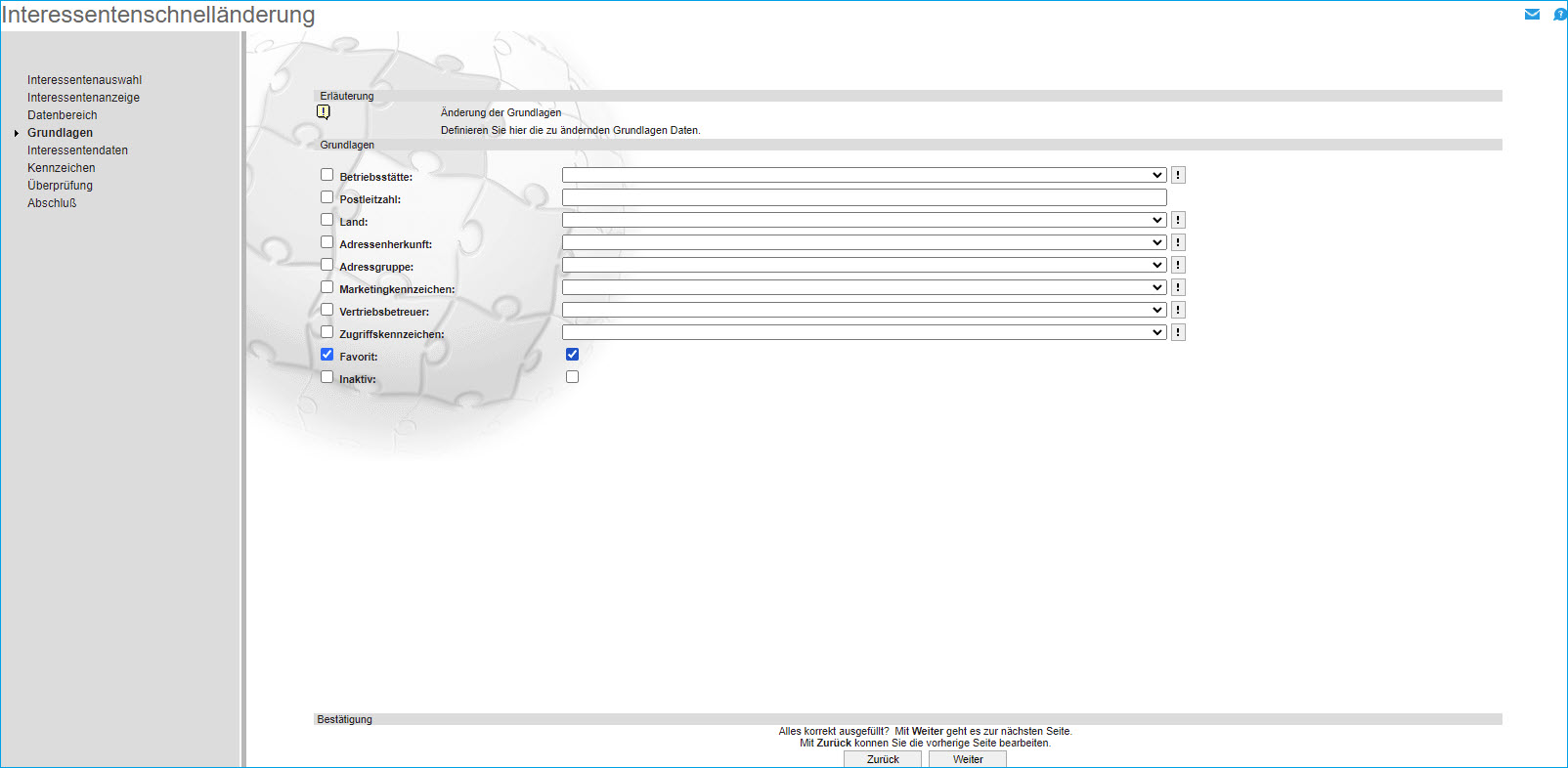Open the Betriebsstätte dropdown
Screen dimensions: 1568x768
pos(864,175)
